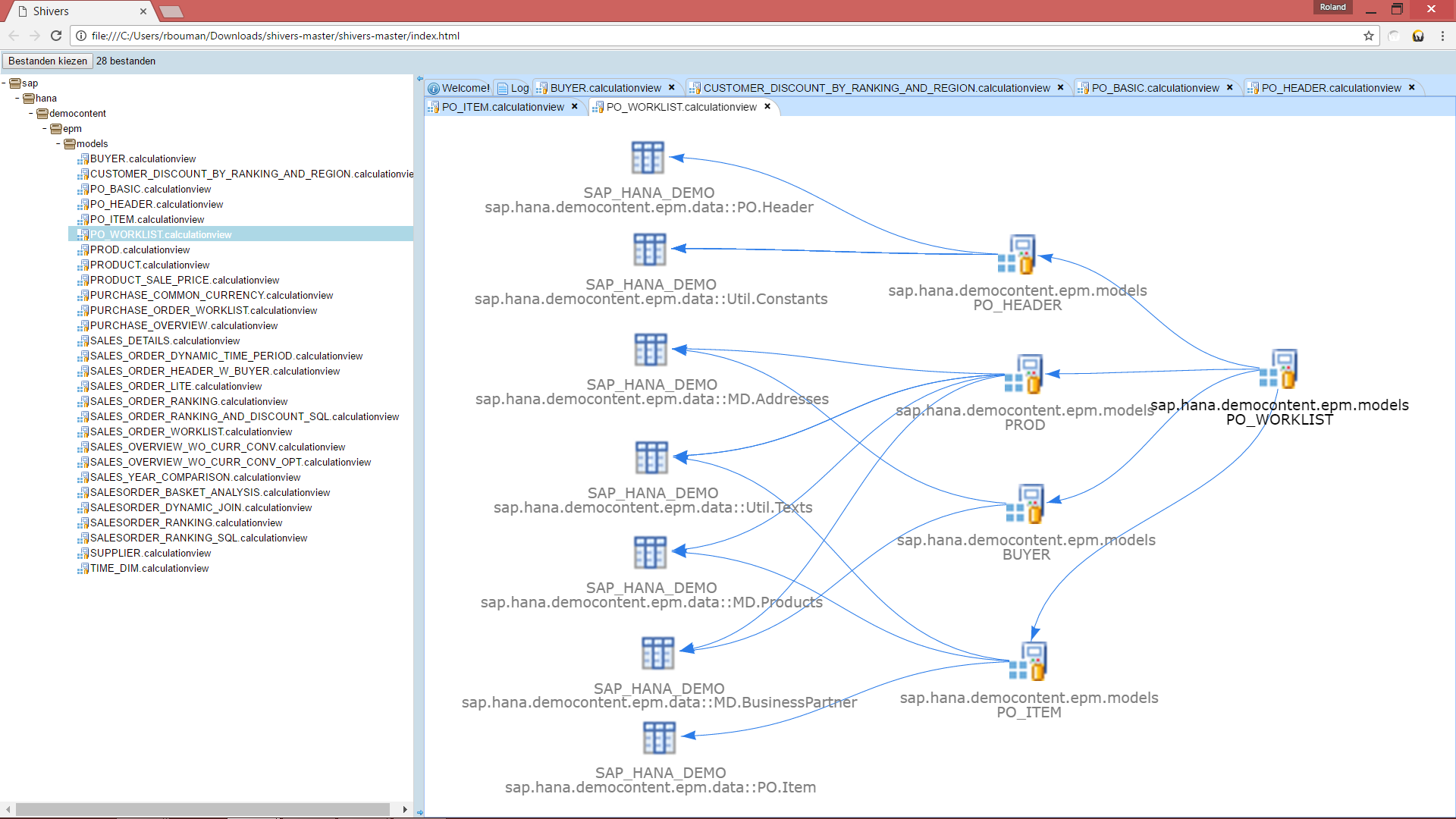Click the BUYER calculation view node icon
1456x819 pixels.
click(1025, 504)
